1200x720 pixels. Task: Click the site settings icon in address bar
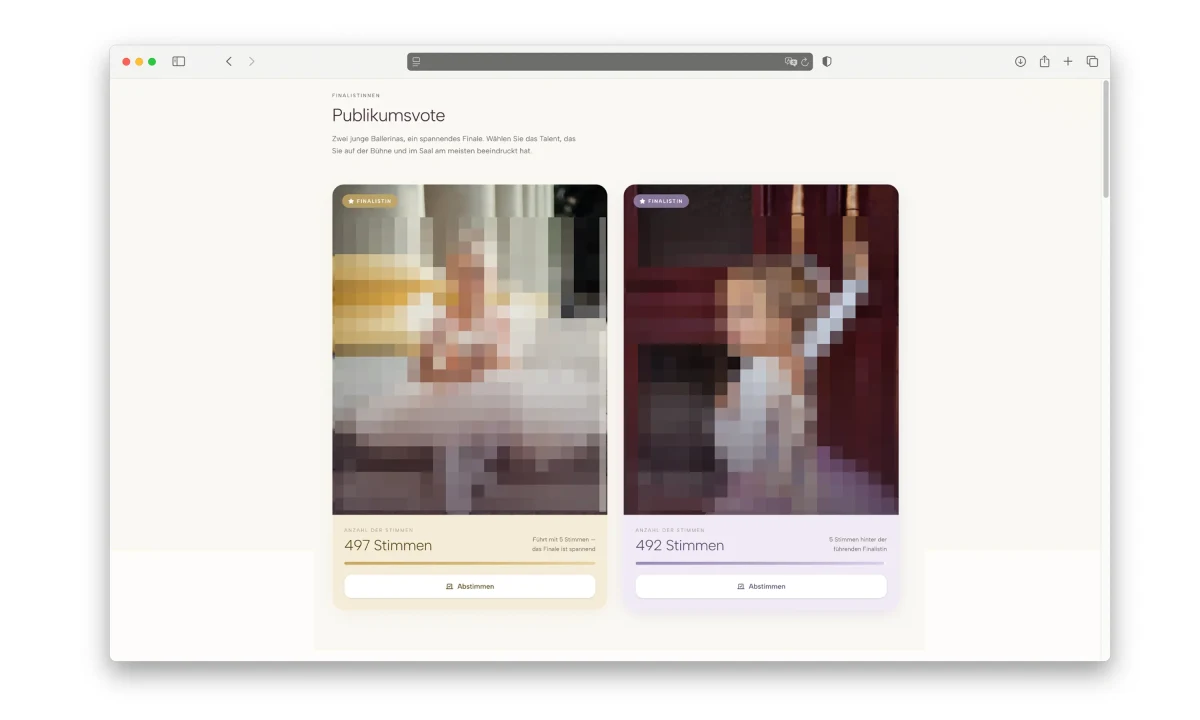click(416, 61)
